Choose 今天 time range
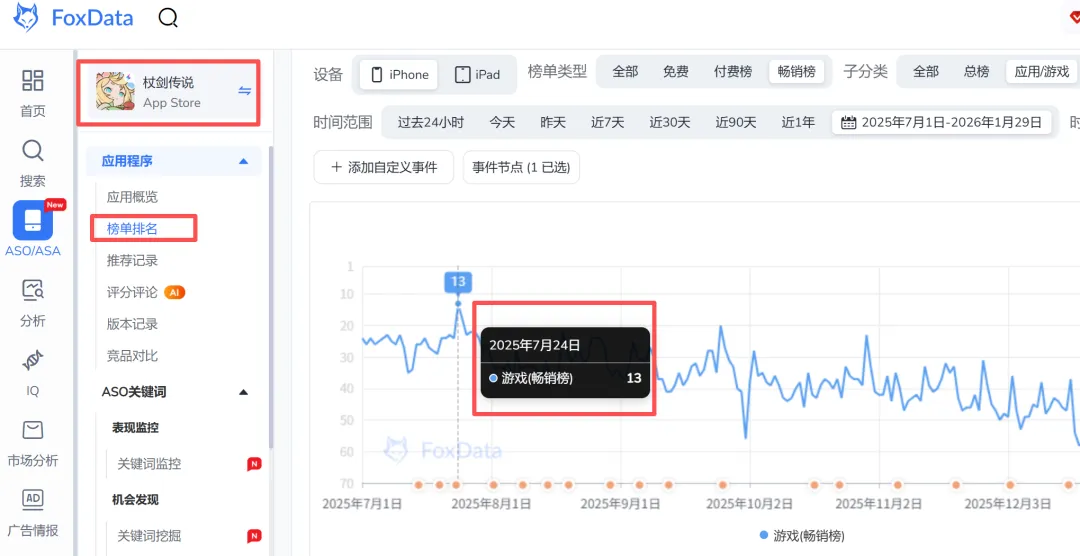Screen dimensions: 1080x556 click(x=502, y=123)
